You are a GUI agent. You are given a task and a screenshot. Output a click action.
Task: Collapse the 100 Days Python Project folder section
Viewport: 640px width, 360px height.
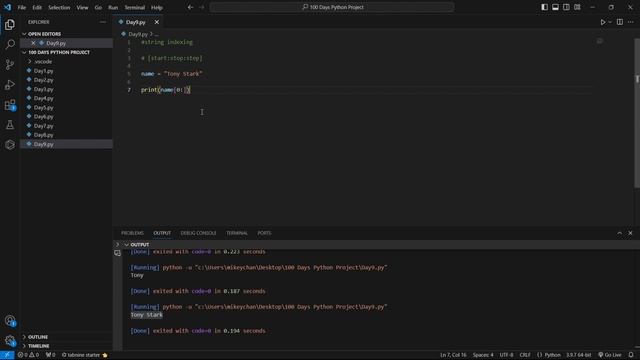(24, 52)
